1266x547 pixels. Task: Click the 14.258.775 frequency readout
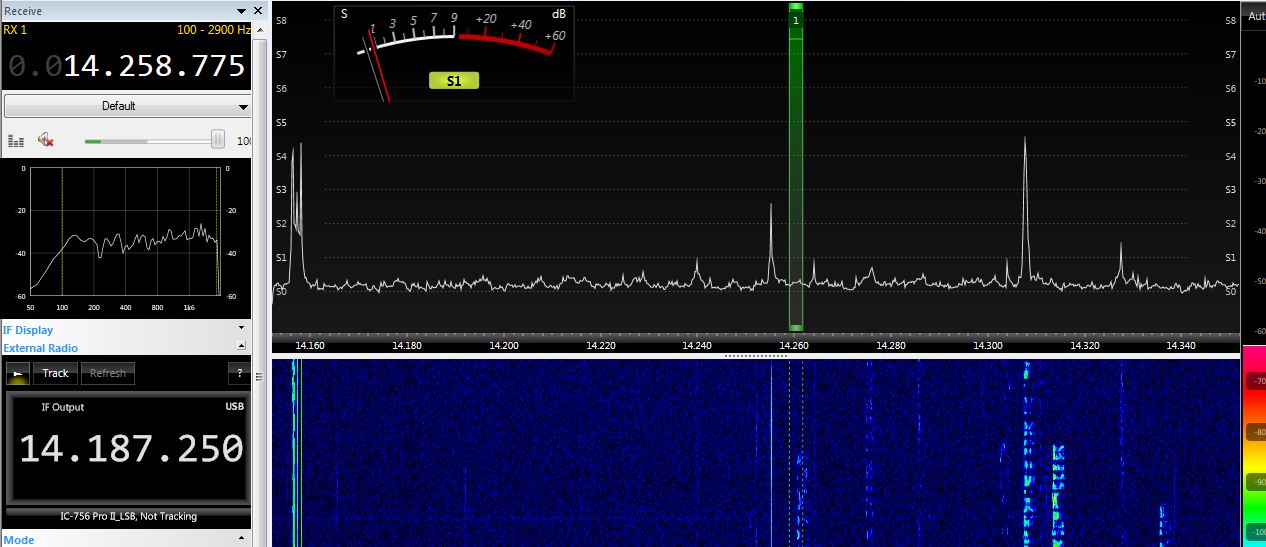127,66
